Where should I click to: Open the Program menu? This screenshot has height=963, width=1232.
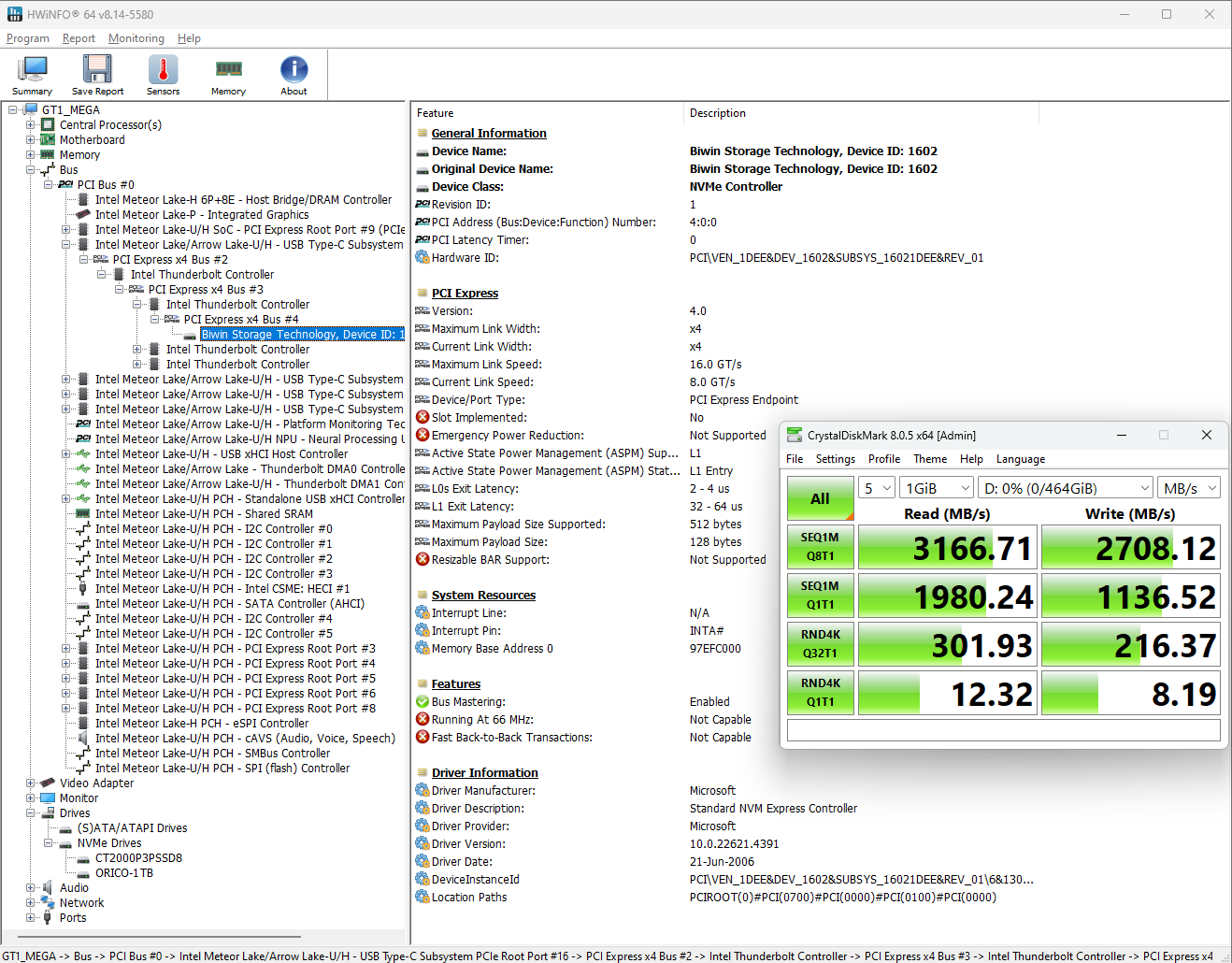28,38
